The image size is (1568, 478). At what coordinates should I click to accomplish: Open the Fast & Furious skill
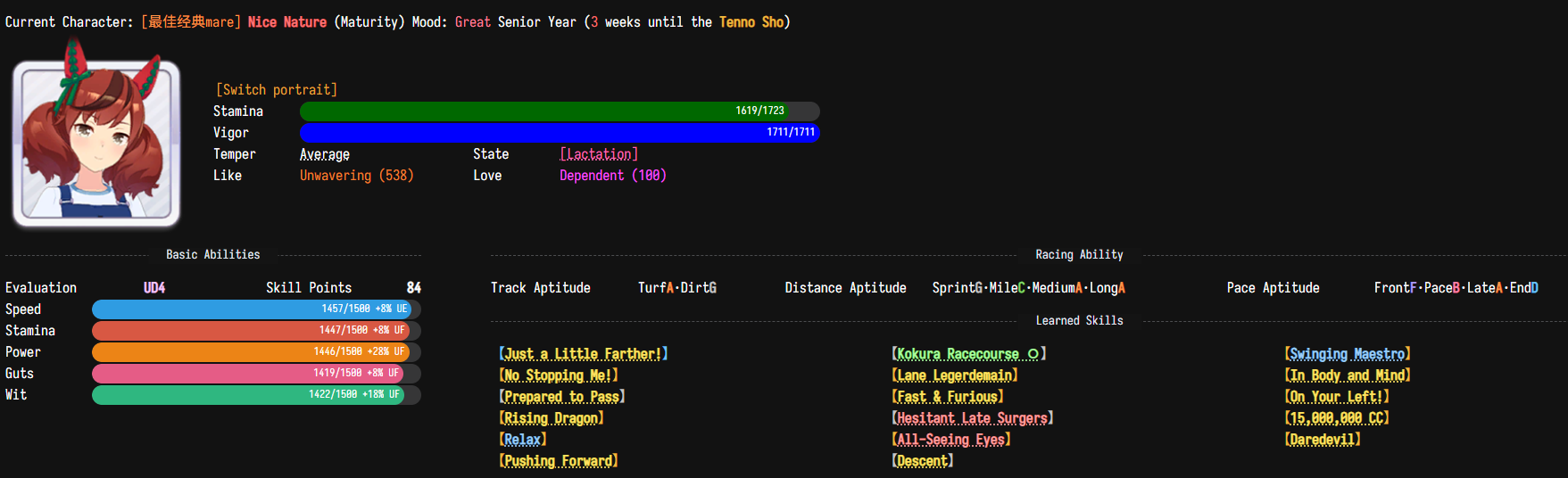(948, 397)
